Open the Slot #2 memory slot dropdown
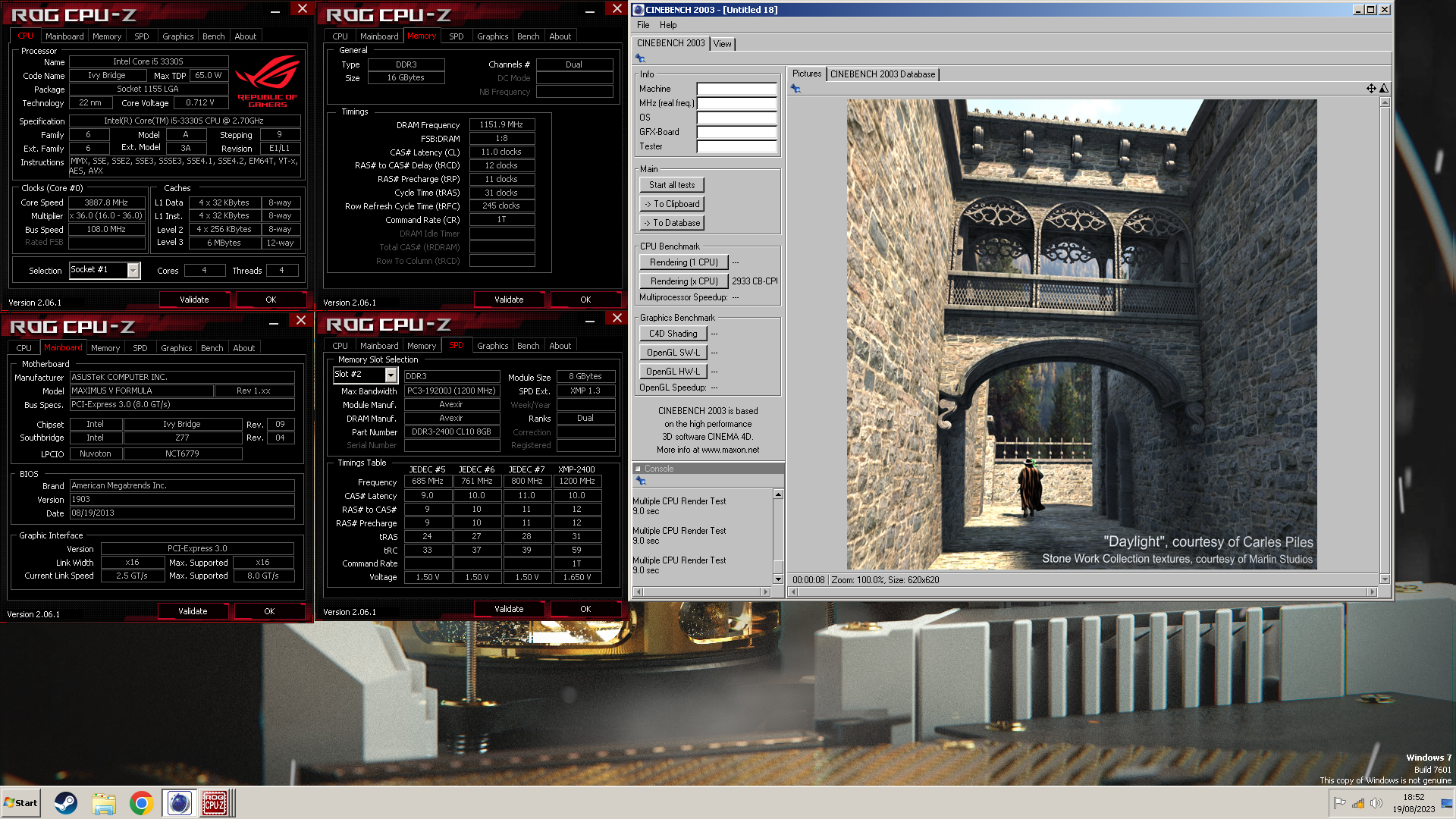Screen dimensions: 1456x819 [x=391, y=375]
